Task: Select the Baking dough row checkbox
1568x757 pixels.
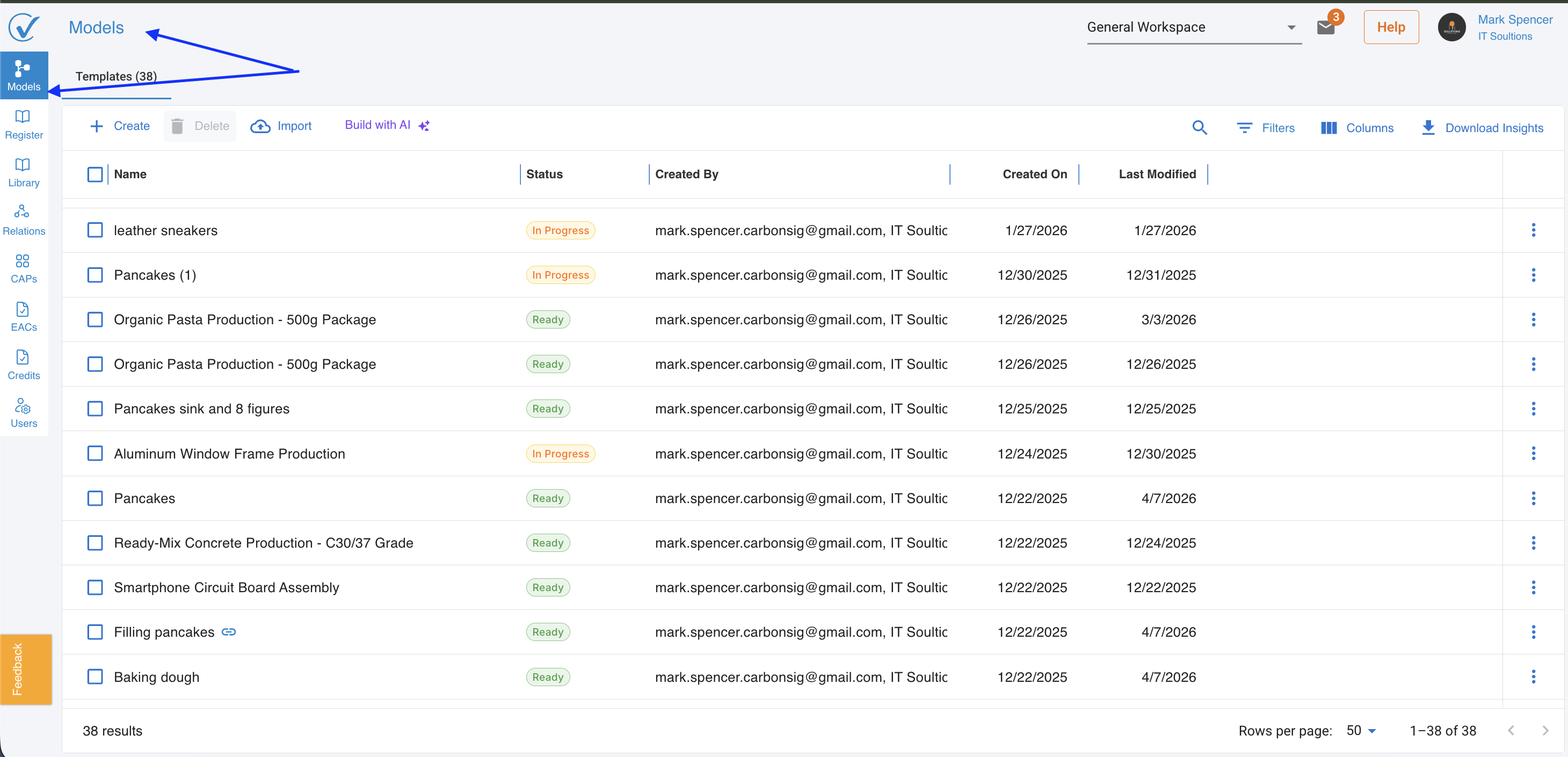Action: tap(95, 676)
